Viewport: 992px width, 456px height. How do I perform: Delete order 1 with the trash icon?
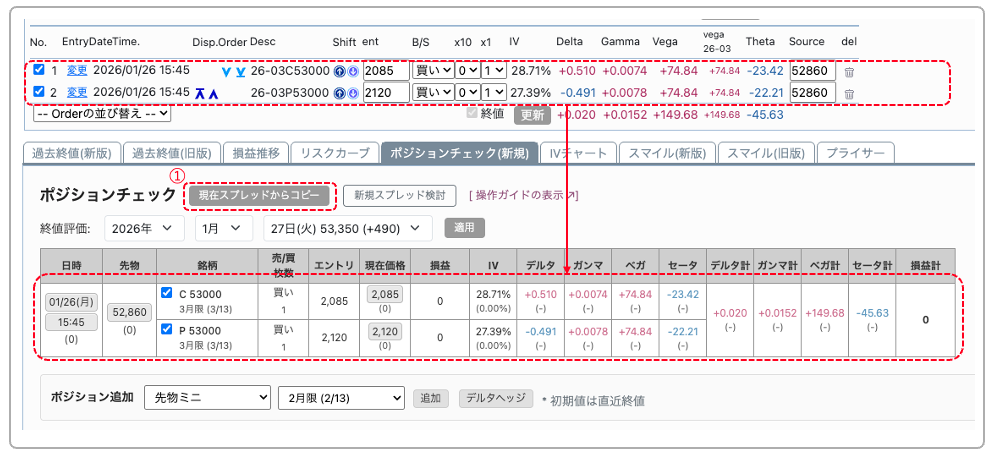coord(850,72)
